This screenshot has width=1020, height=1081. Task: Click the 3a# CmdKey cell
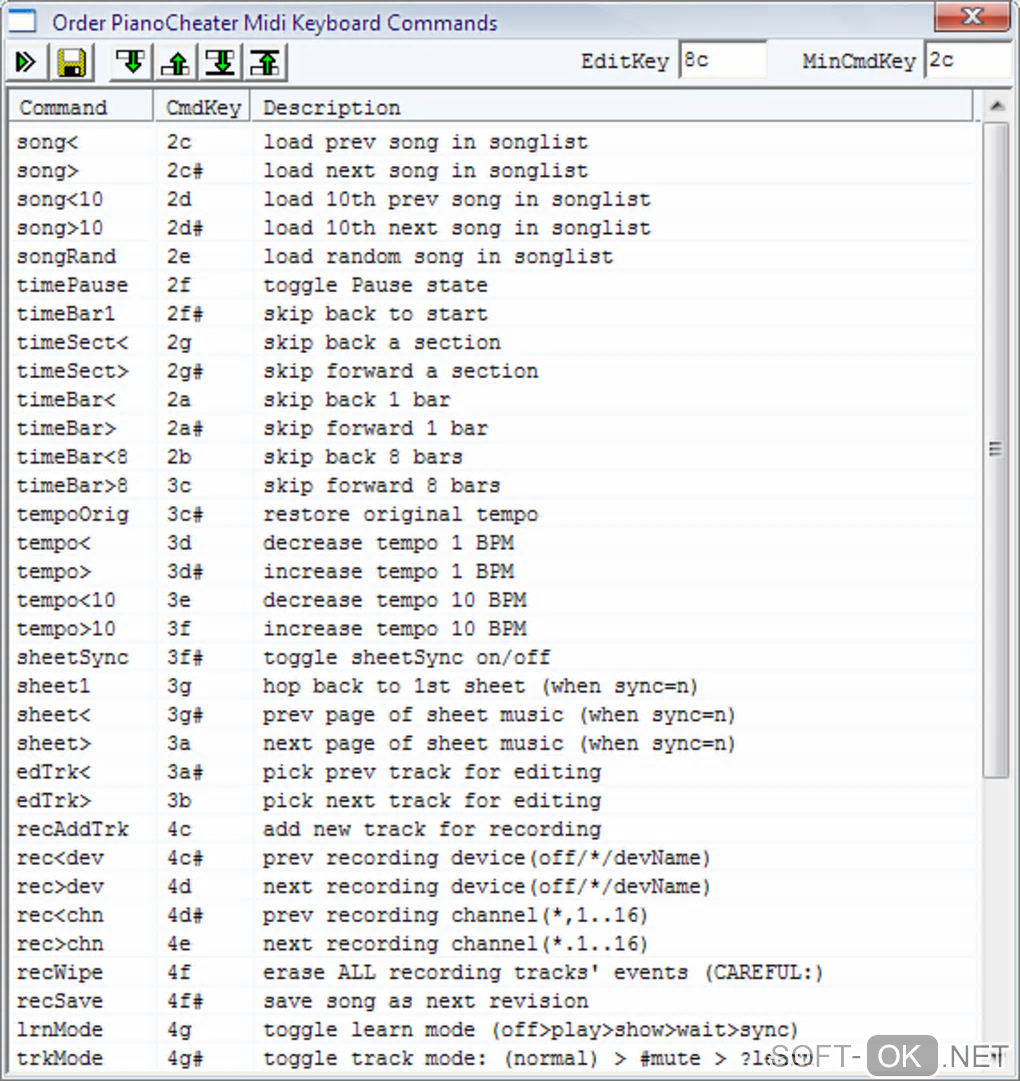[x=185, y=772]
